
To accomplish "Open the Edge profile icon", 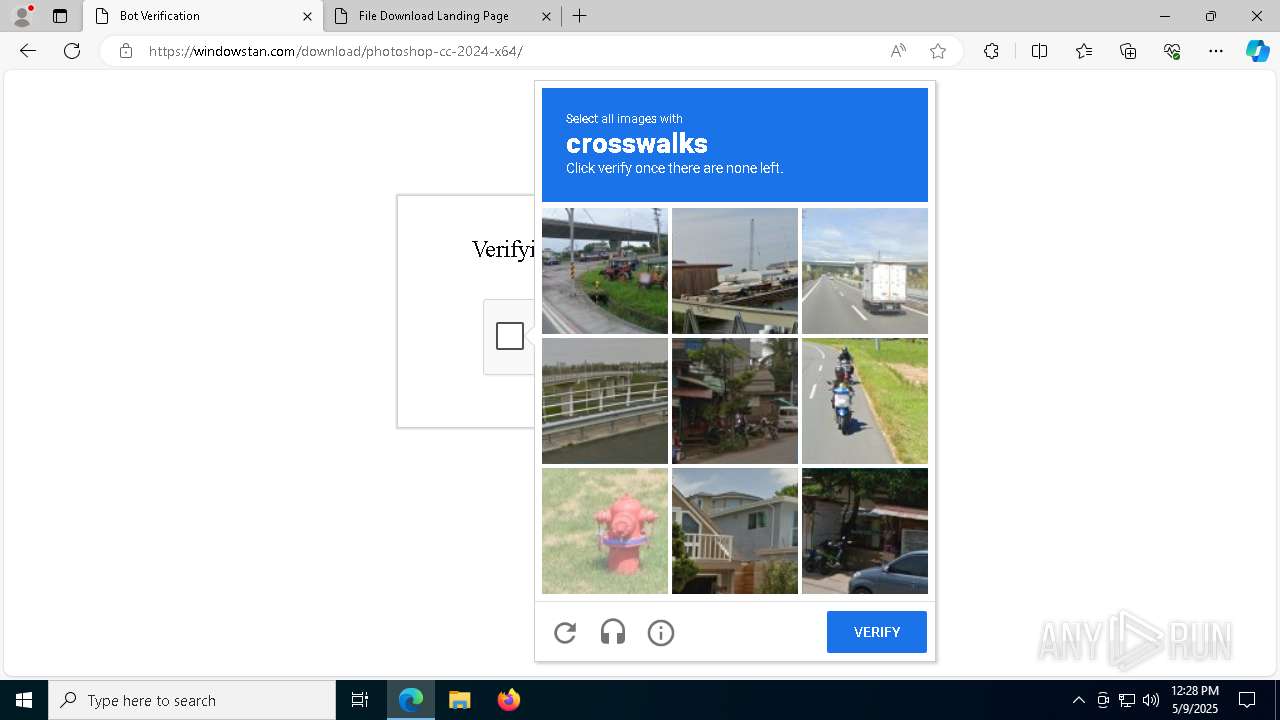I will (21, 16).
